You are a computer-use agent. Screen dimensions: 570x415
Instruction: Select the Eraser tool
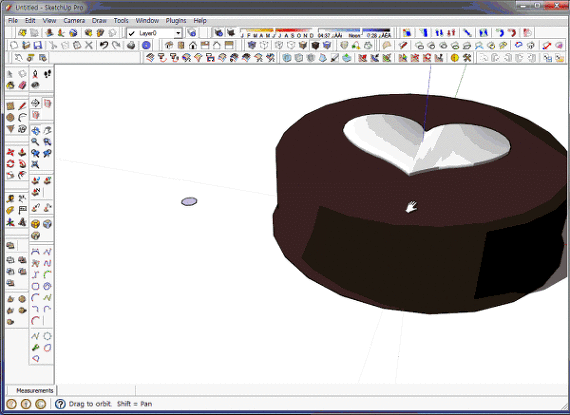[x=22, y=85]
